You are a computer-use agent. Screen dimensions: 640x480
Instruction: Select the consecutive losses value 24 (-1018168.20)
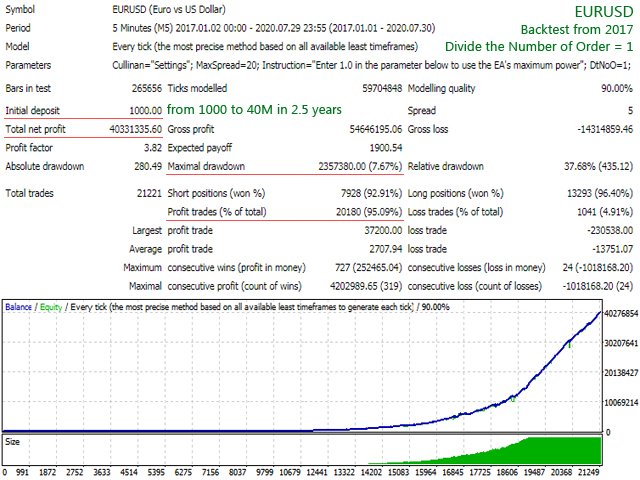(x=598, y=268)
